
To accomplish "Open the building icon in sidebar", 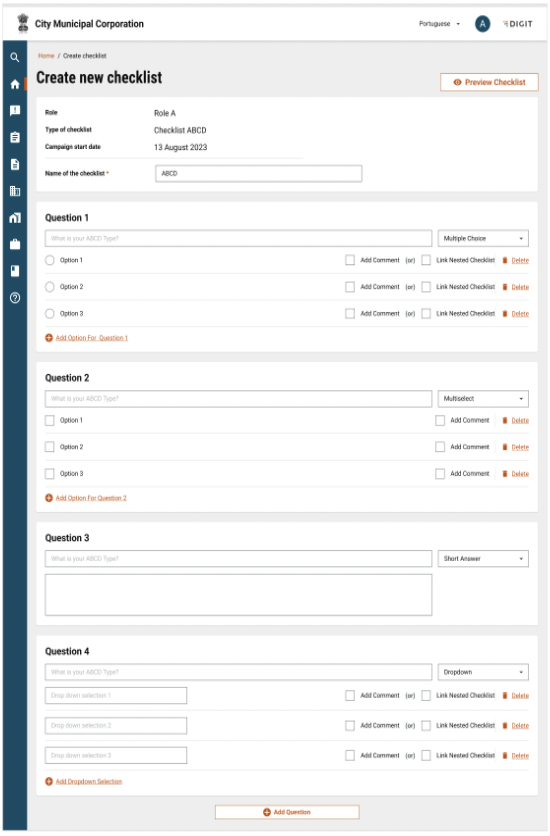I will 15,191.
